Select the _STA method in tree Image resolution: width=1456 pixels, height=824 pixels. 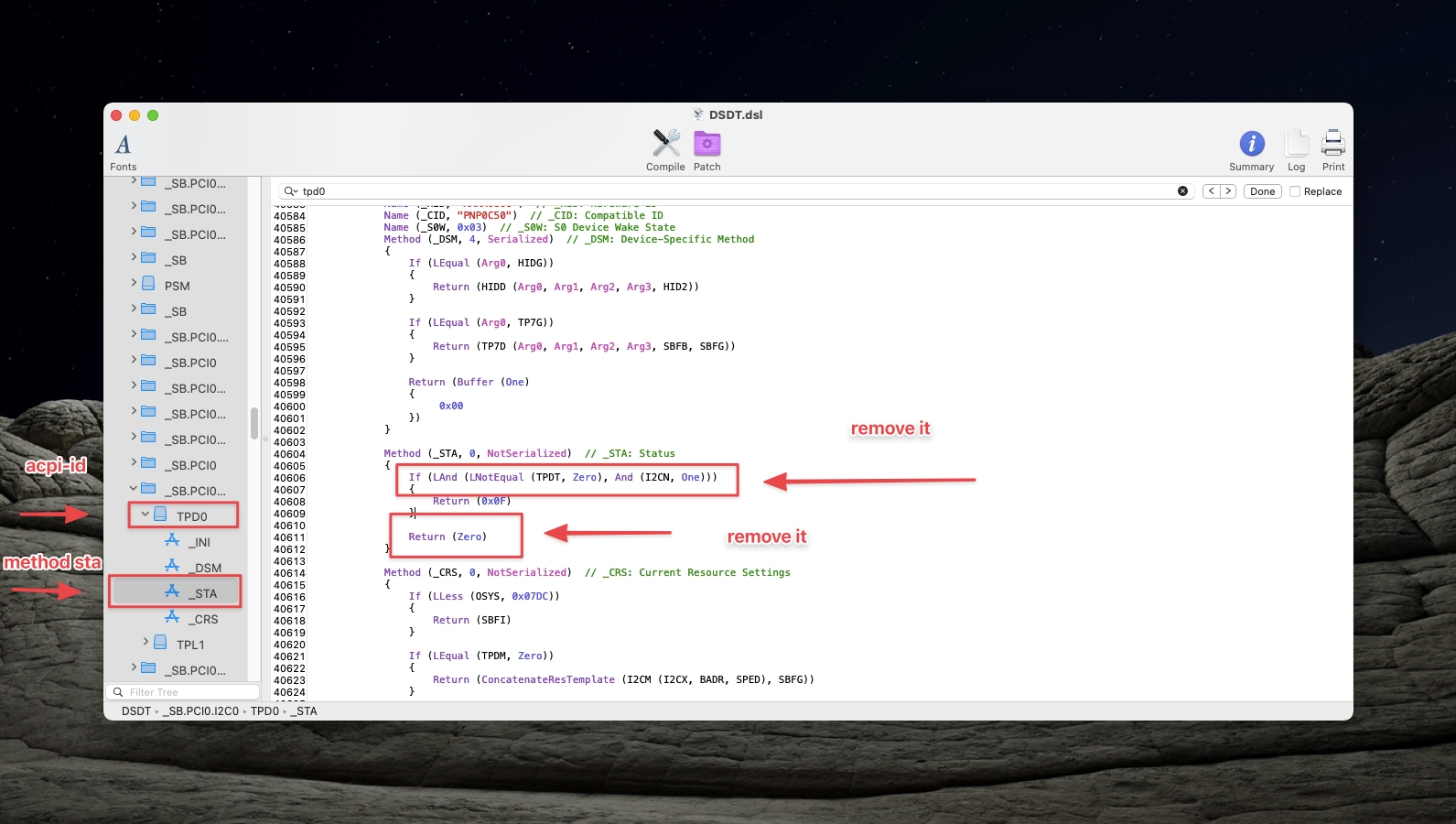[x=203, y=593]
